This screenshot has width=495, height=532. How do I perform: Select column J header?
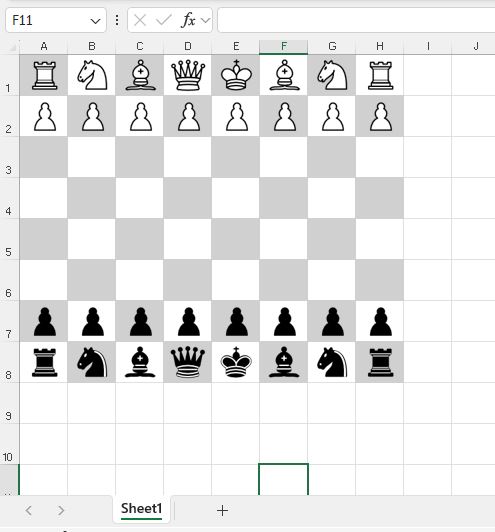click(x=476, y=47)
